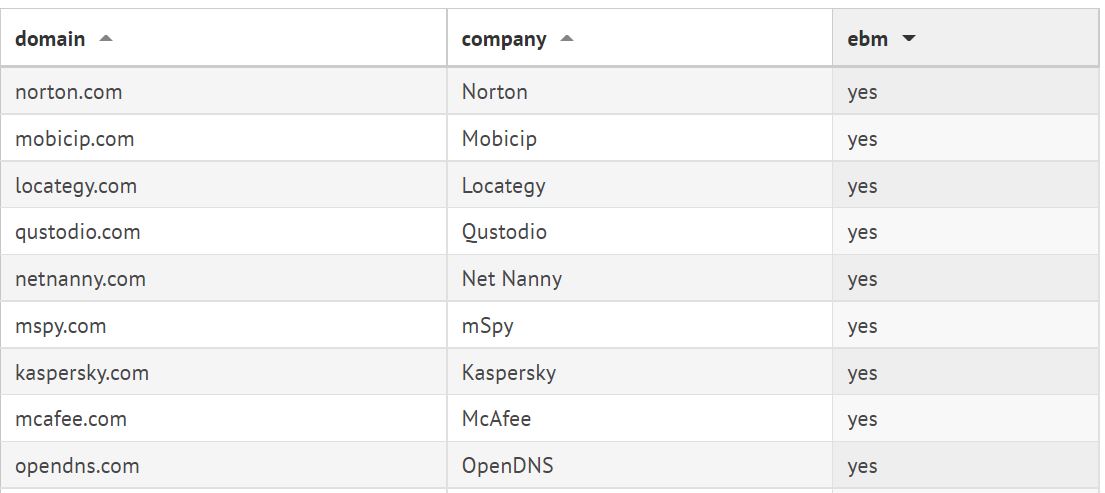Screen dimensions: 1105x493
Task: Select the norton.com domain cell
Action: (x=69, y=92)
